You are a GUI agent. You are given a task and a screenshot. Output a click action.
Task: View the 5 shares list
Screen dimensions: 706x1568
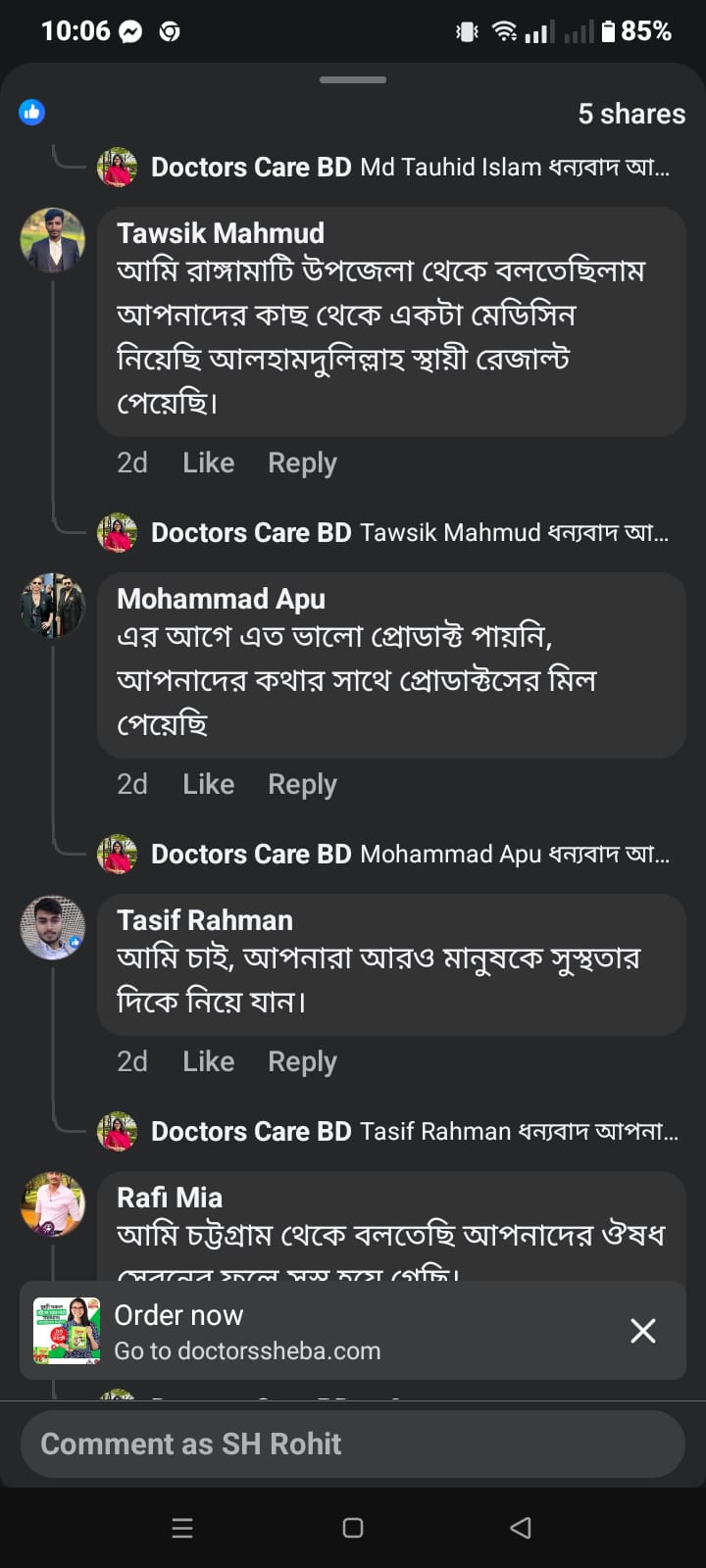630,114
